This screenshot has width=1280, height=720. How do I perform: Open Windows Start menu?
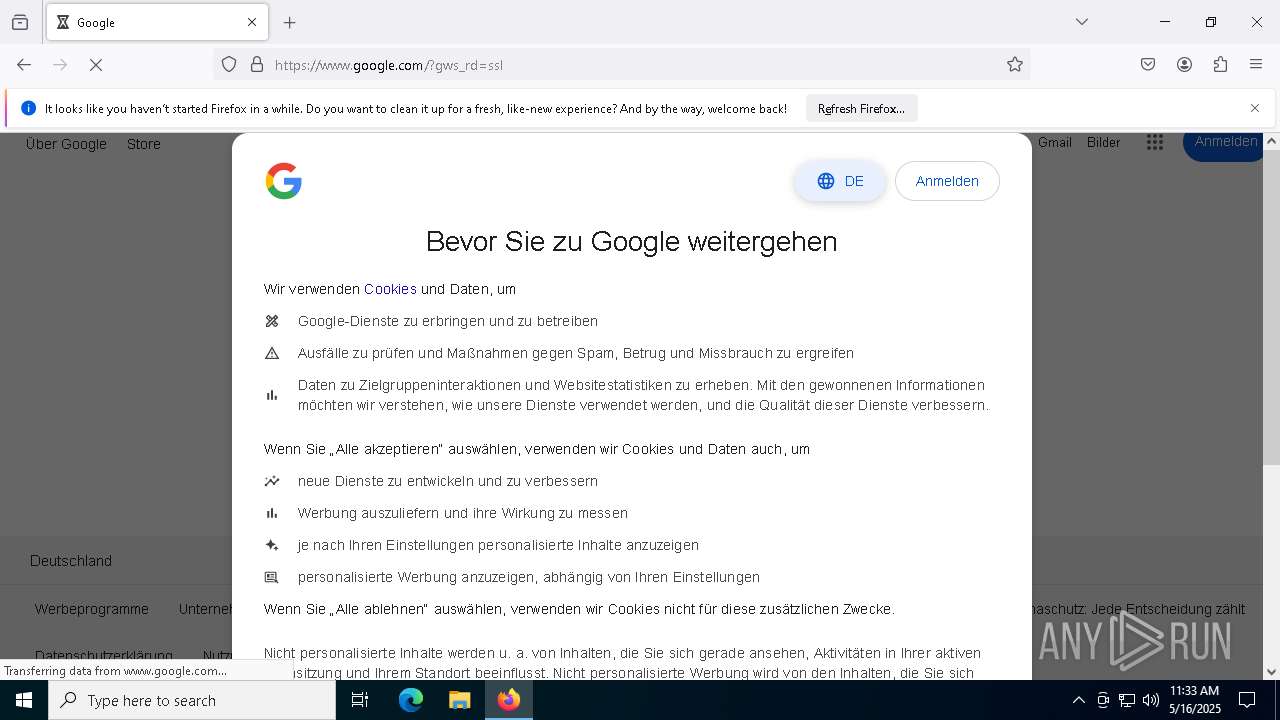pos(24,700)
